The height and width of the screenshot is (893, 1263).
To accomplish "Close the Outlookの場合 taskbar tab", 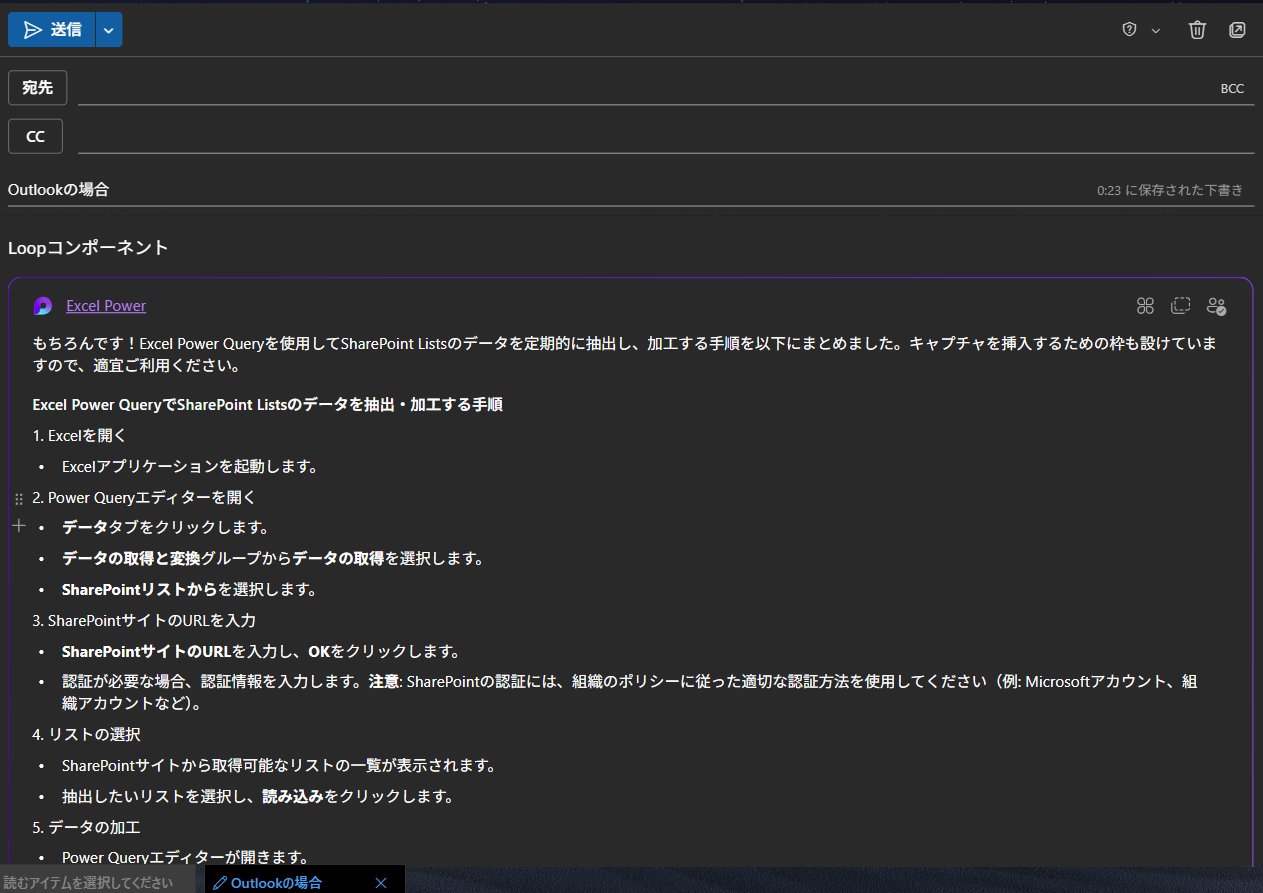I will point(380,882).
